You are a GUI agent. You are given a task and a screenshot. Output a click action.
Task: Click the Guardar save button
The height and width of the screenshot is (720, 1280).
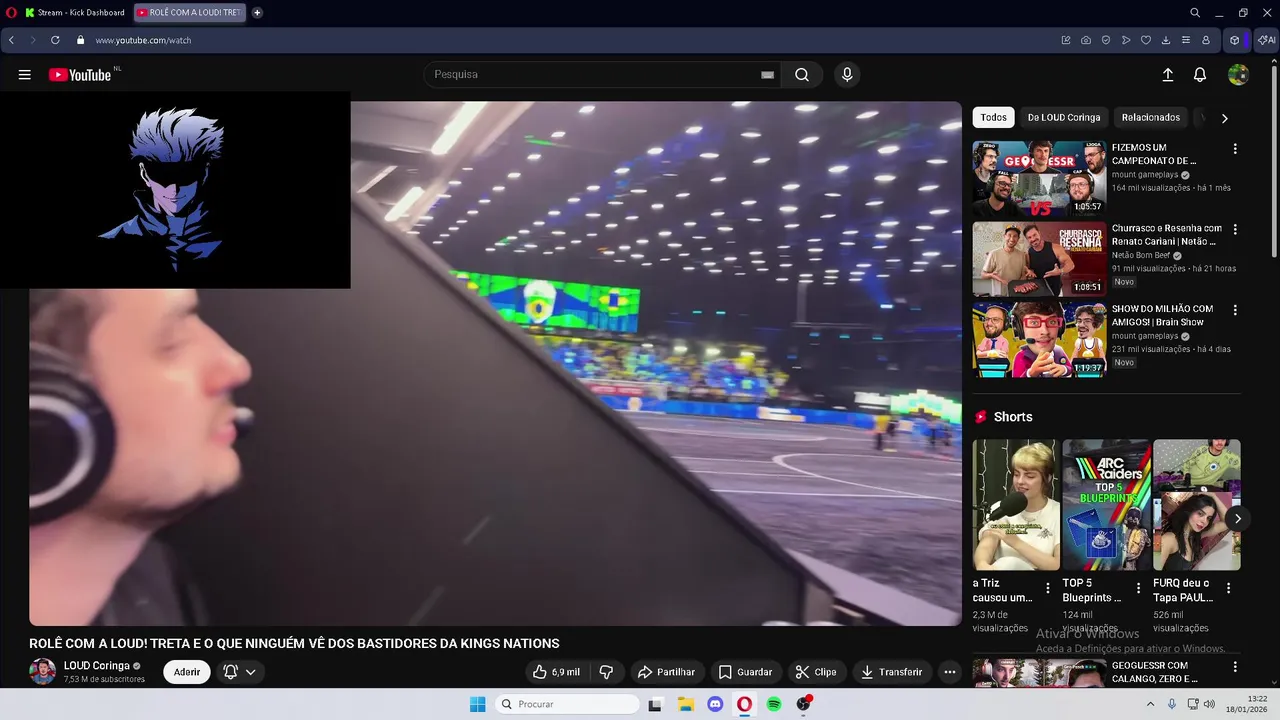pos(745,672)
